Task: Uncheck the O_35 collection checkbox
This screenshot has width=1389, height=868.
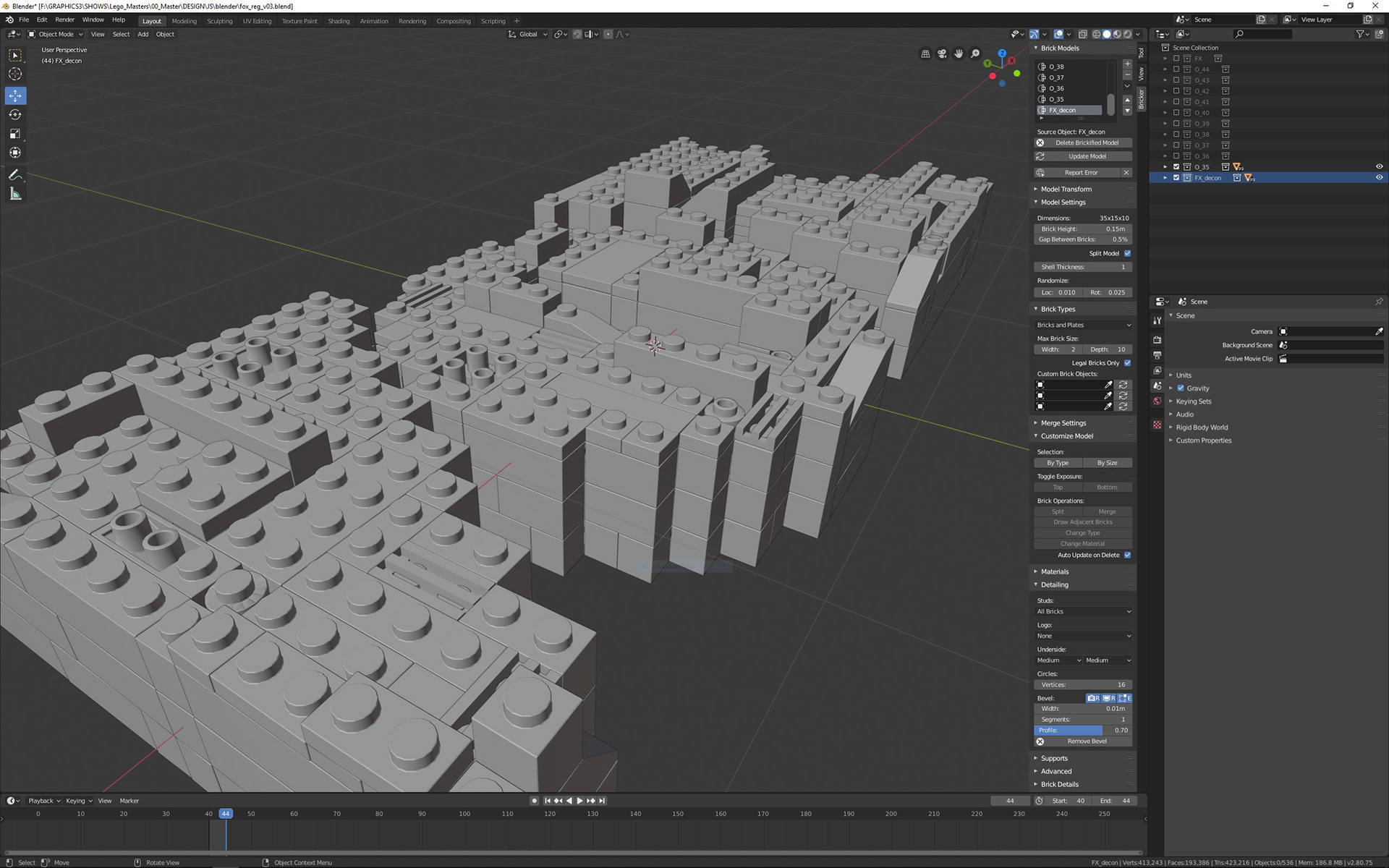Action: coord(1176,167)
